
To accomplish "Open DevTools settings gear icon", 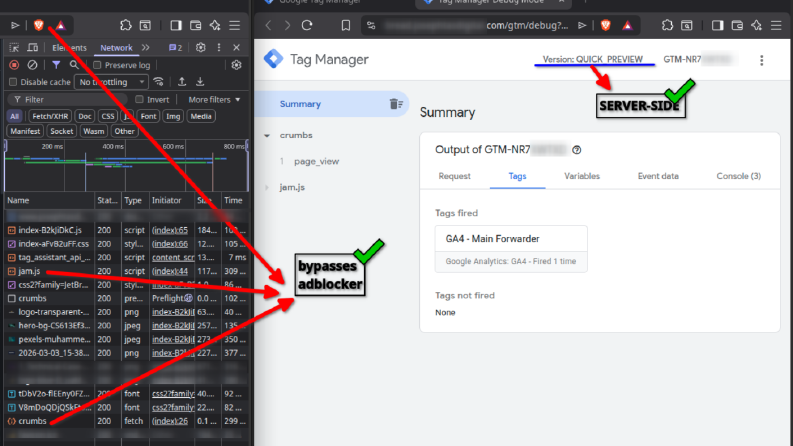I will click(201, 48).
